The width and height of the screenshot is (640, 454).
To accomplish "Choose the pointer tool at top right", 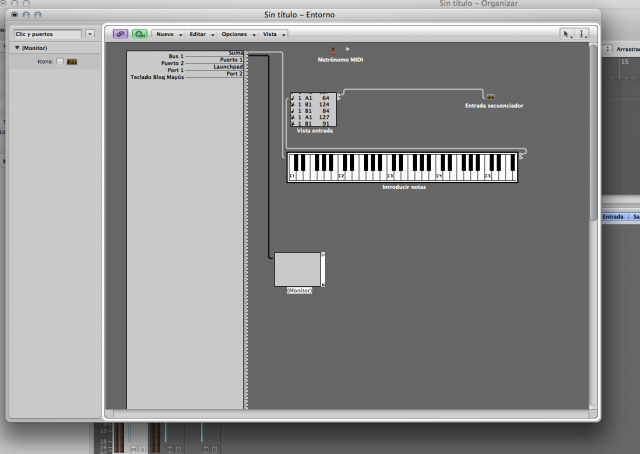I will pyautogui.click(x=567, y=34).
